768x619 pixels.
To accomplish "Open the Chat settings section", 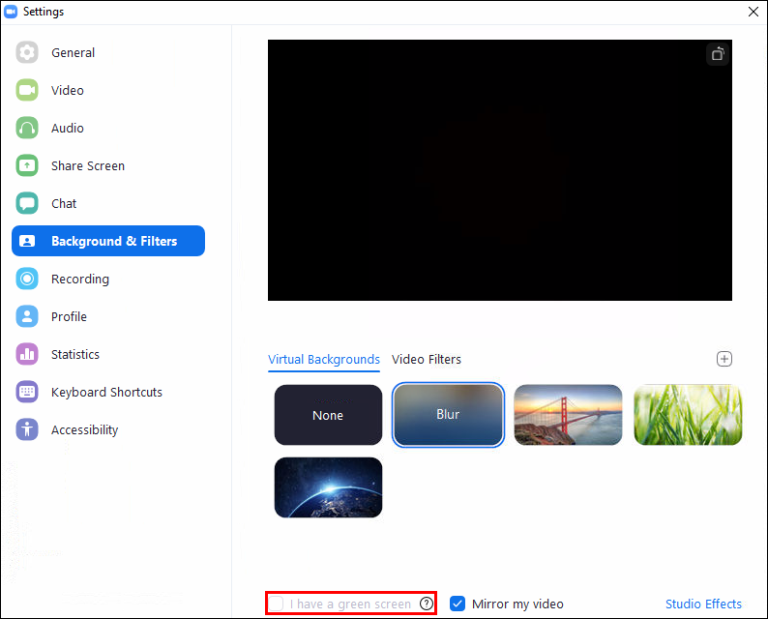I will (x=108, y=203).
